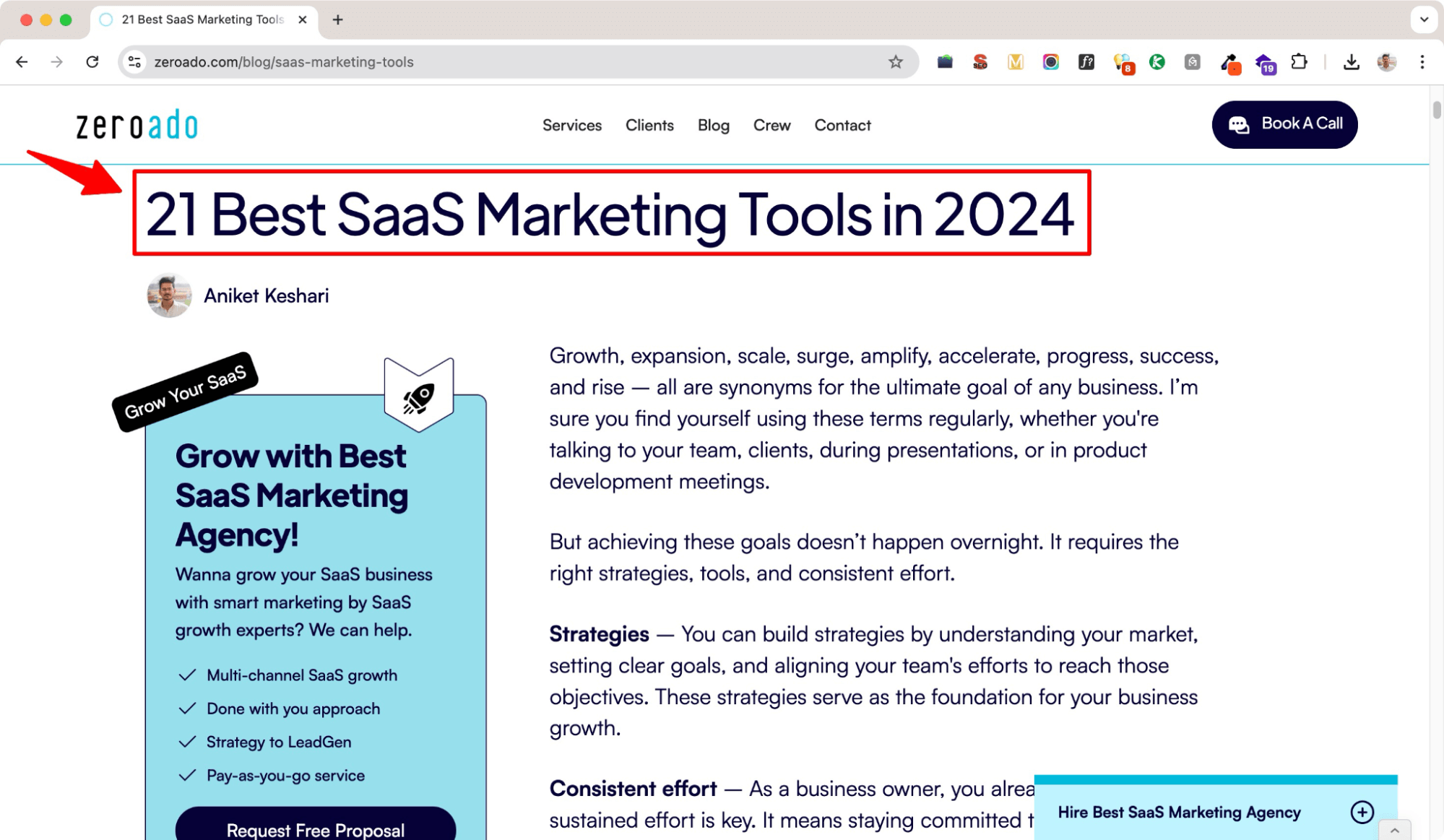The height and width of the screenshot is (840, 1444).
Task: View site information icon in address bar
Action: pyautogui.click(x=134, y=62)
